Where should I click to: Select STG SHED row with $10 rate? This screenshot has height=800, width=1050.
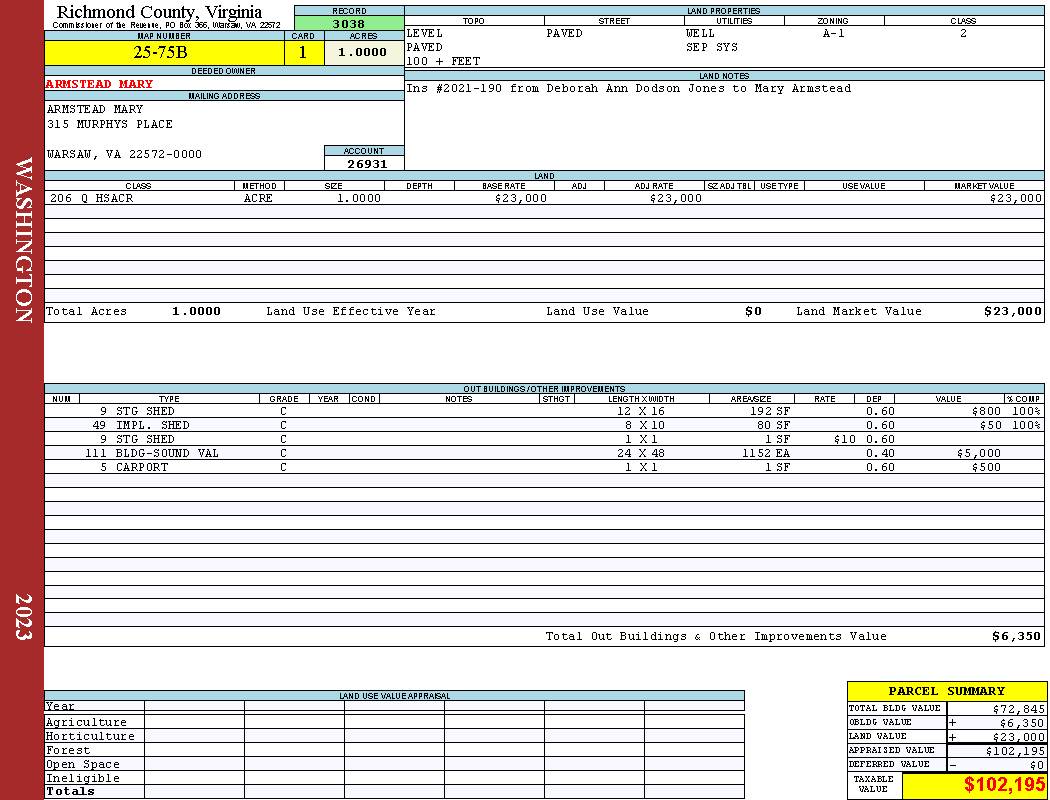coord(544,439)
